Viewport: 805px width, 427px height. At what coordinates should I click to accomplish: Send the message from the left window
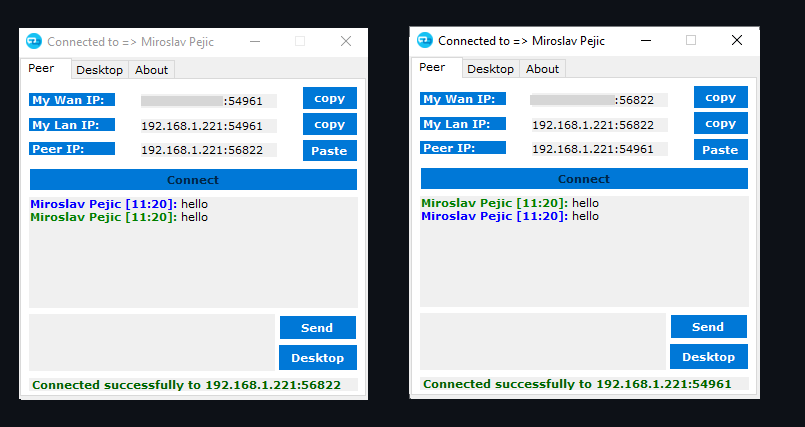tap(317, 328)
